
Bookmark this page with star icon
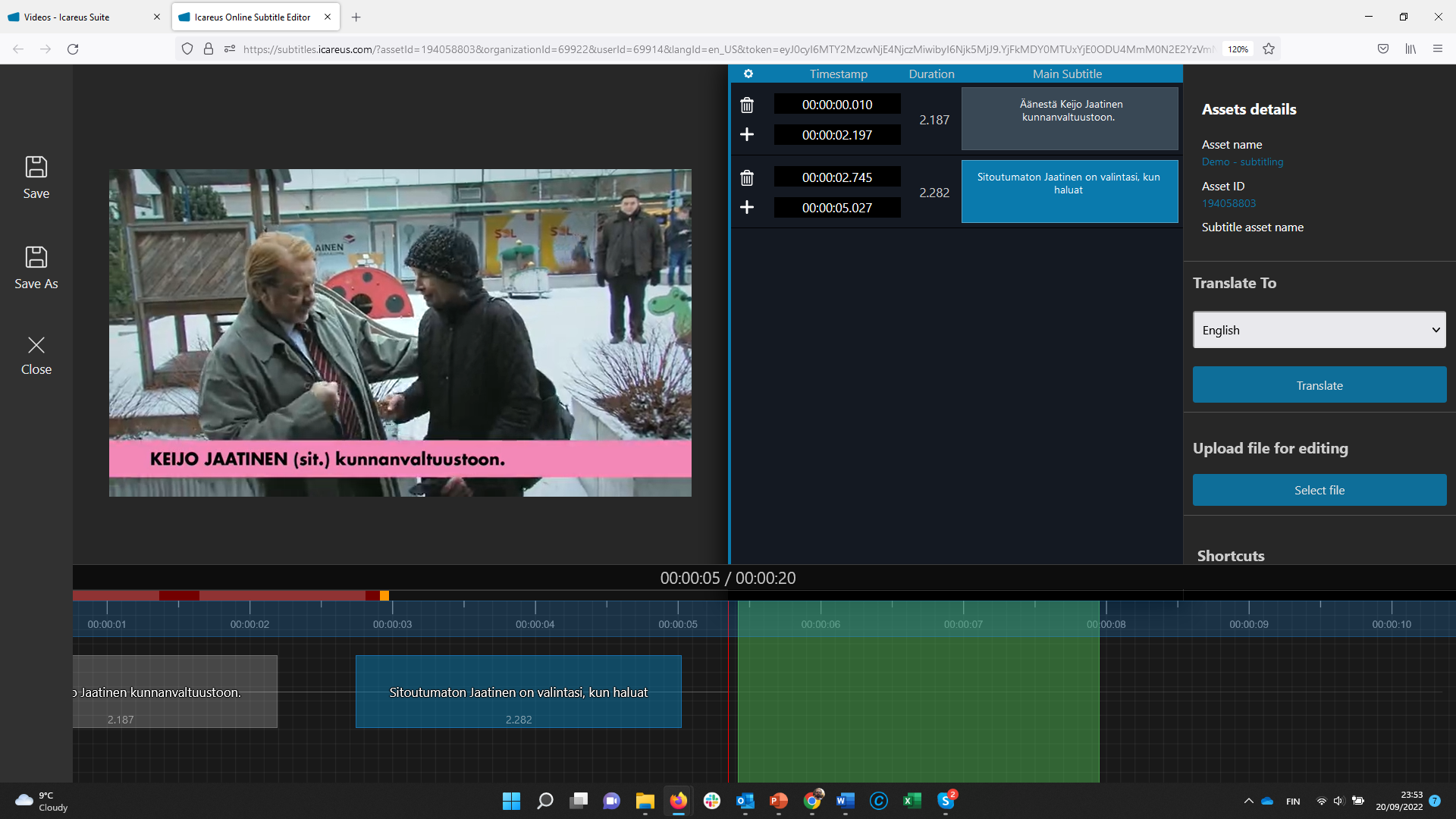click(x=1269, y=49)
